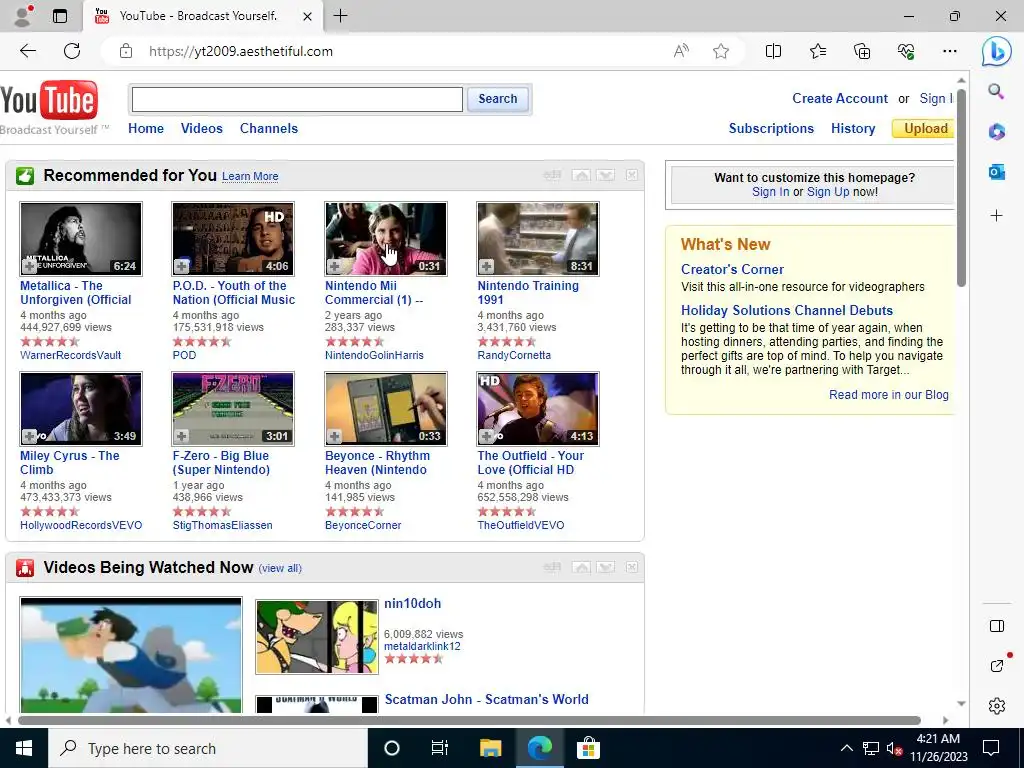Click the YouTube search input field
This screenshot has width=1024, height=768.
[297, 99]
